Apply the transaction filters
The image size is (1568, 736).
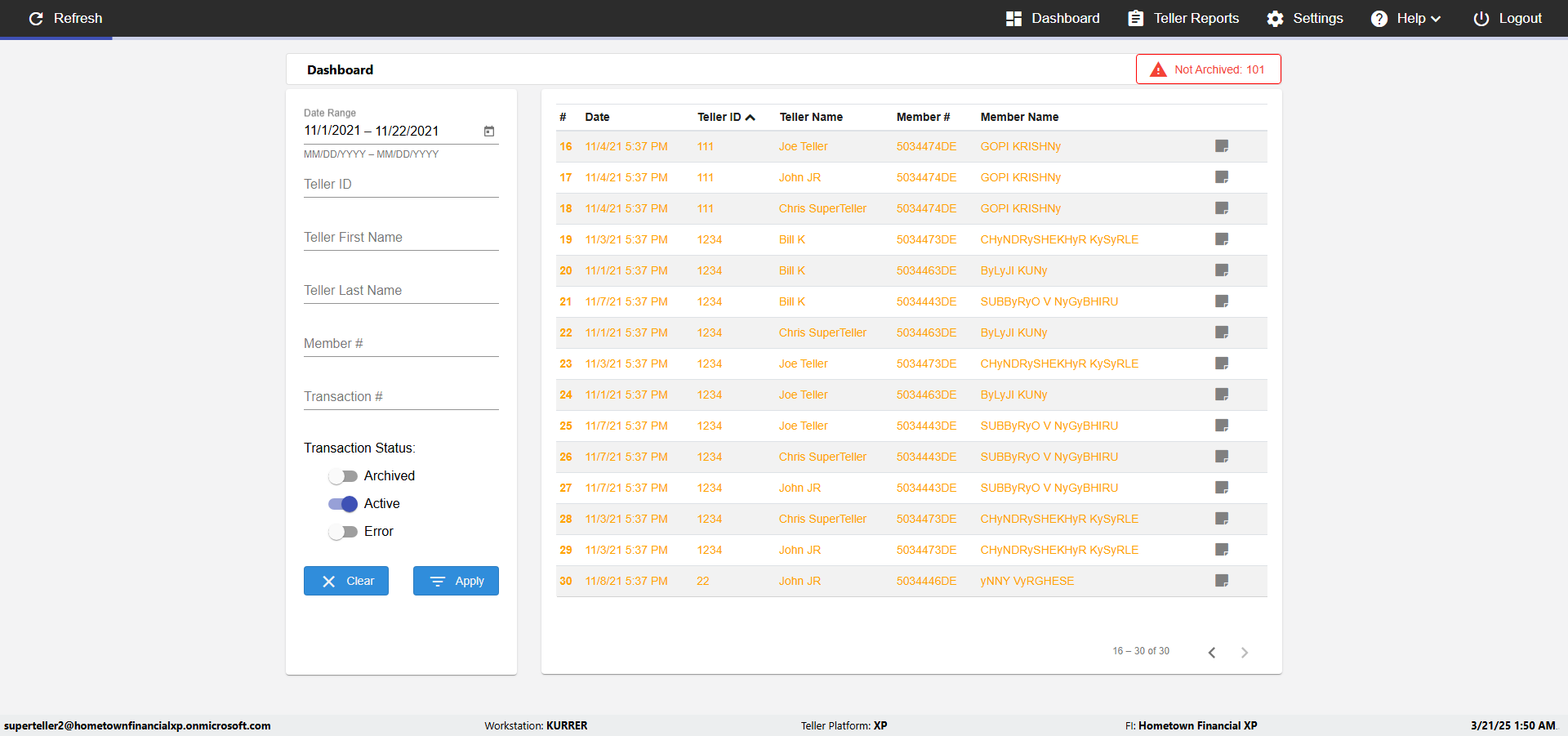click(x=456, y=581)
